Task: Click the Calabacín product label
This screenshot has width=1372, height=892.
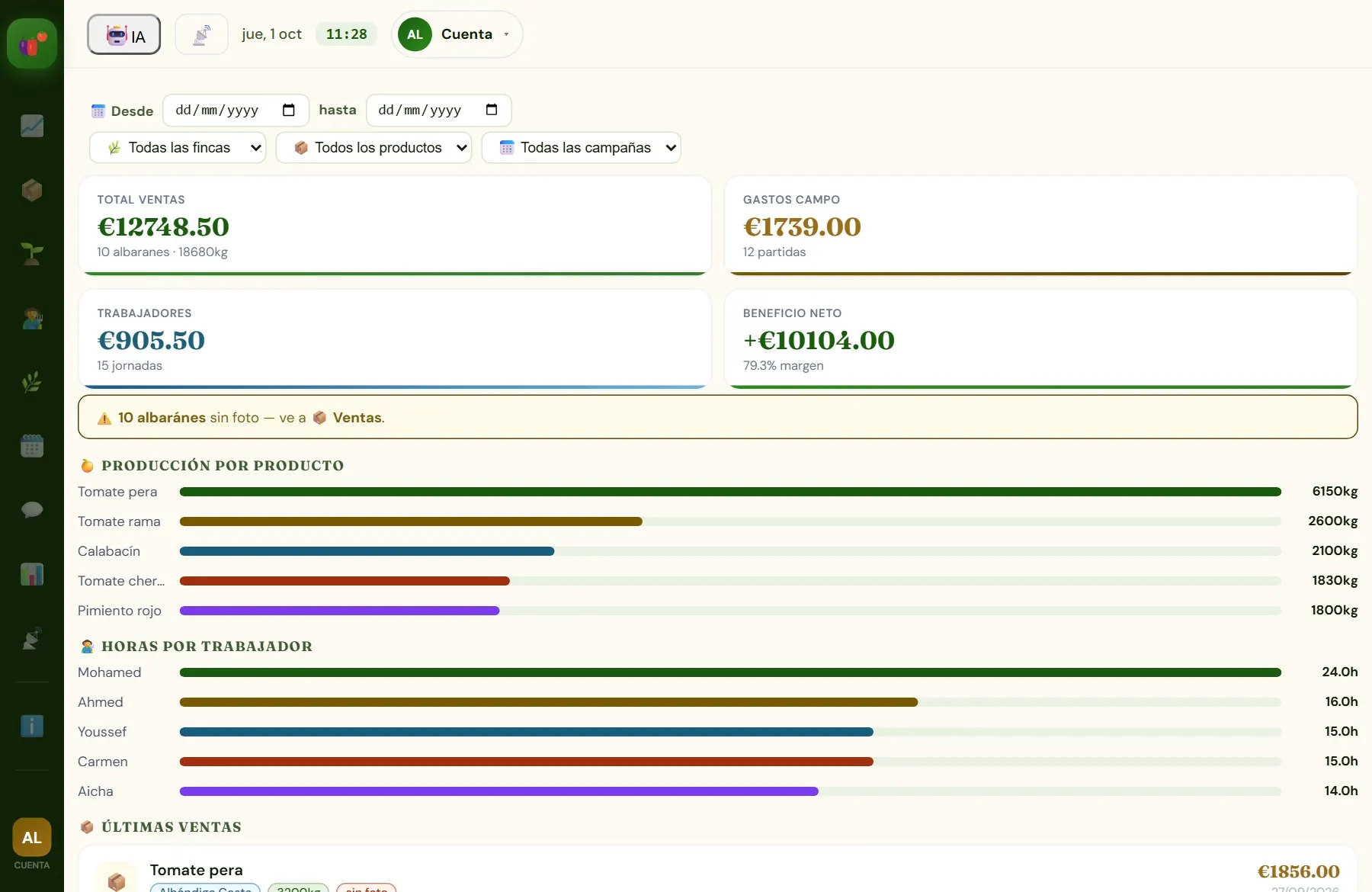Action: click(109, 551)
